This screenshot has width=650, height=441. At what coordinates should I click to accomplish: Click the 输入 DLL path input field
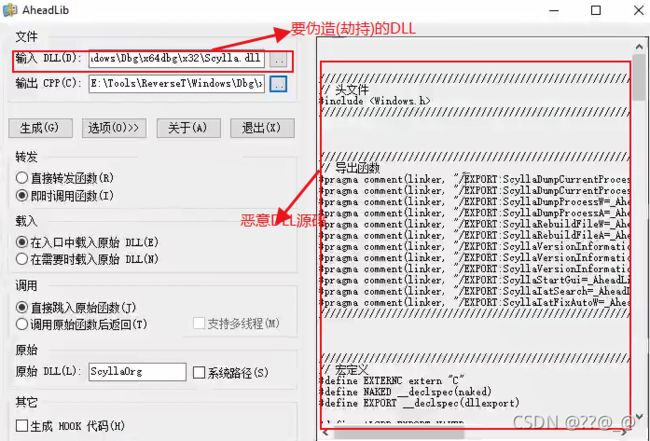tap(177, 59)
